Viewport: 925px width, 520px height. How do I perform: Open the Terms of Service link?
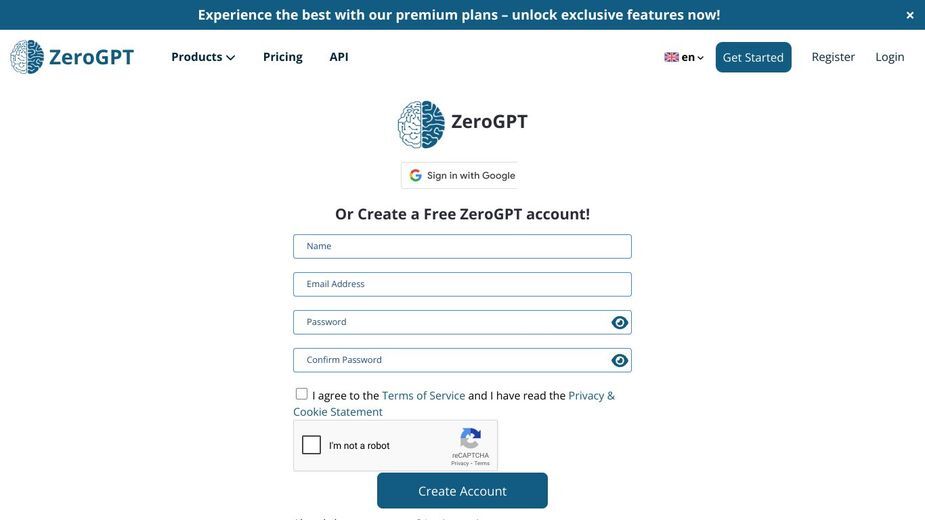tap(424, 395)
